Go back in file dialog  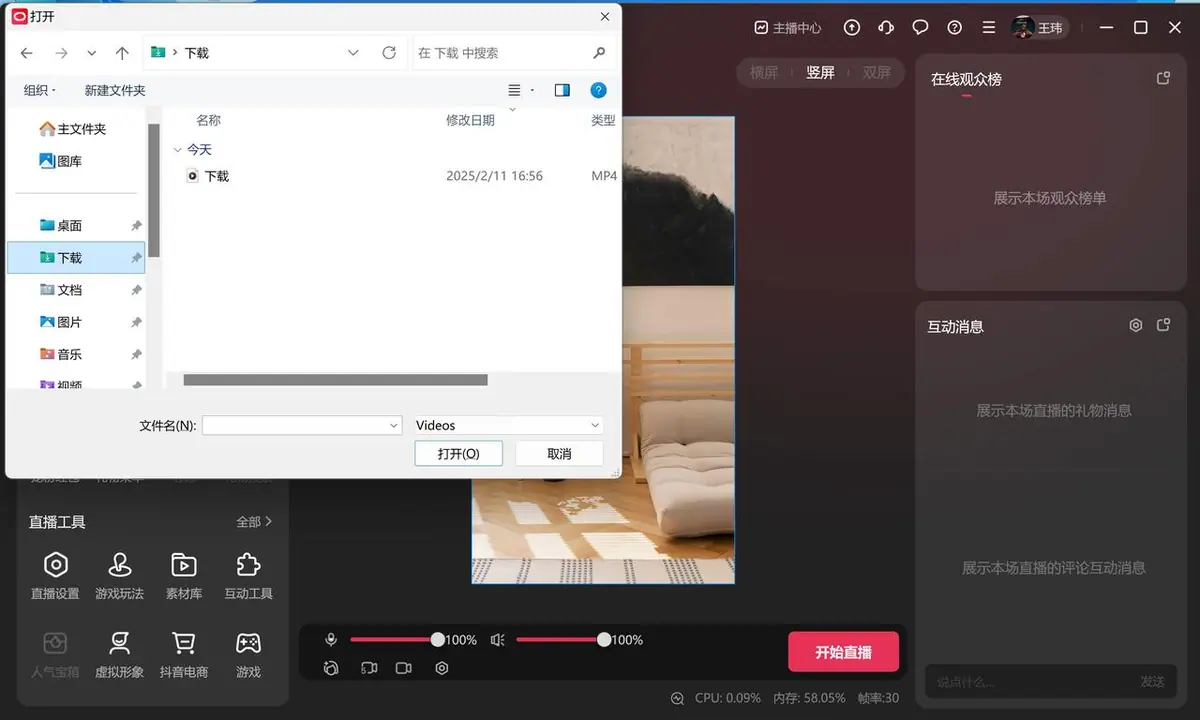(27, 53)
